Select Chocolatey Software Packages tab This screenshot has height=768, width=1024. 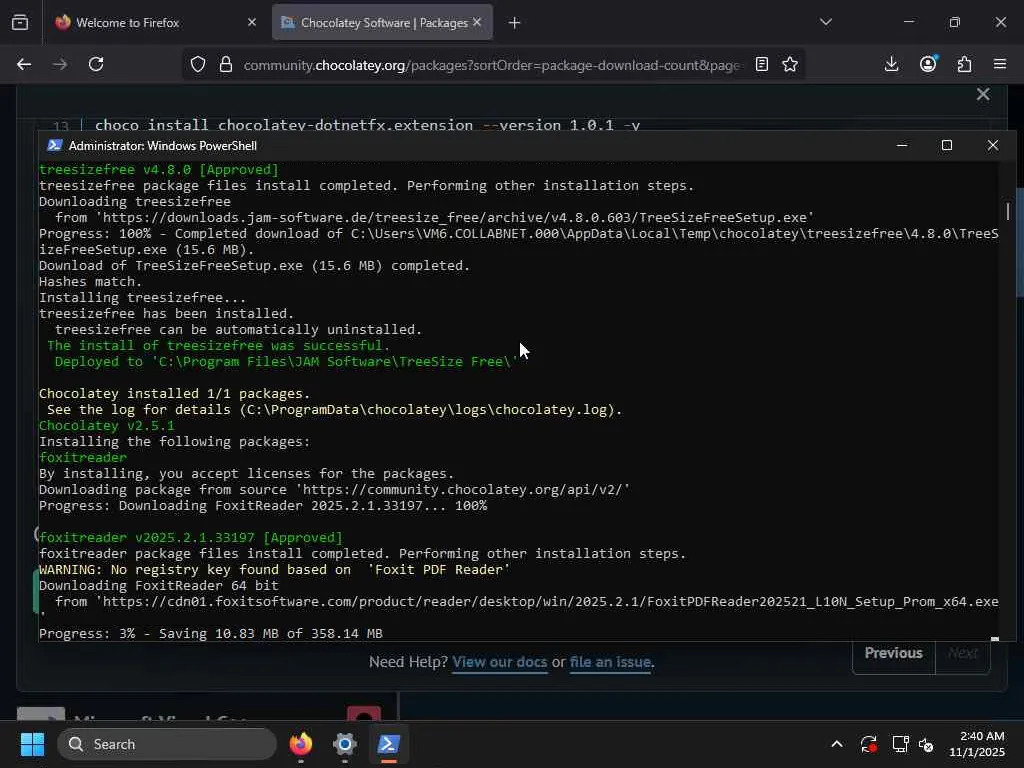[383, 22]
